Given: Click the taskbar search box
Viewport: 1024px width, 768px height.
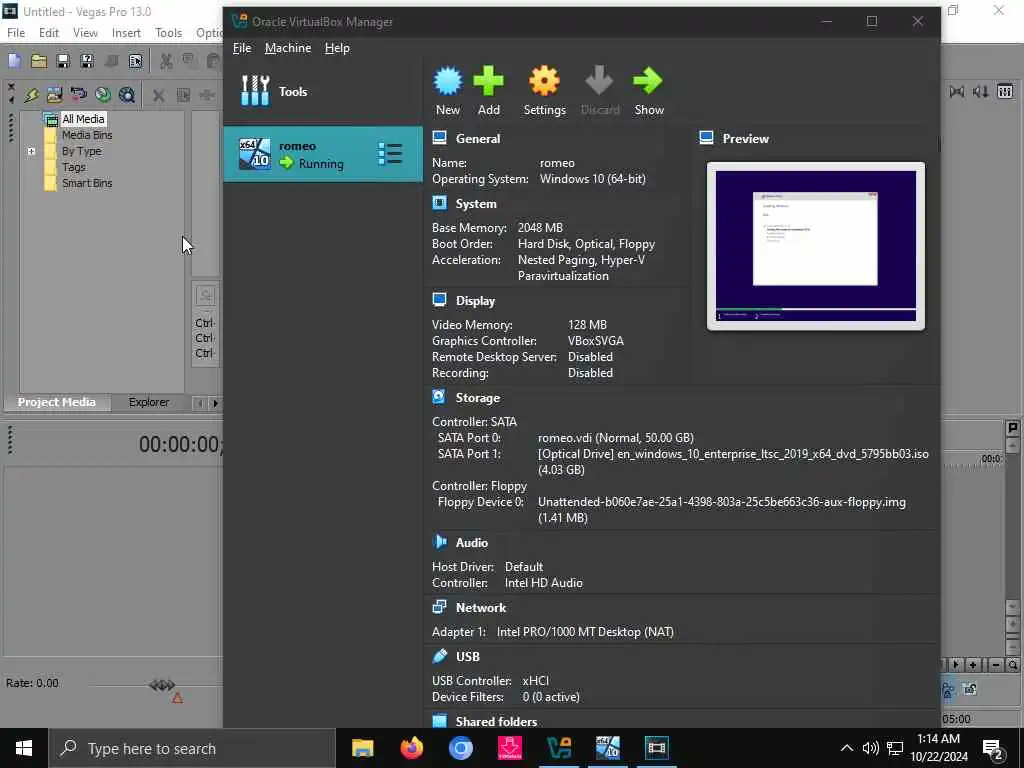Looking at the screenshot, I should tap(192, 748).
